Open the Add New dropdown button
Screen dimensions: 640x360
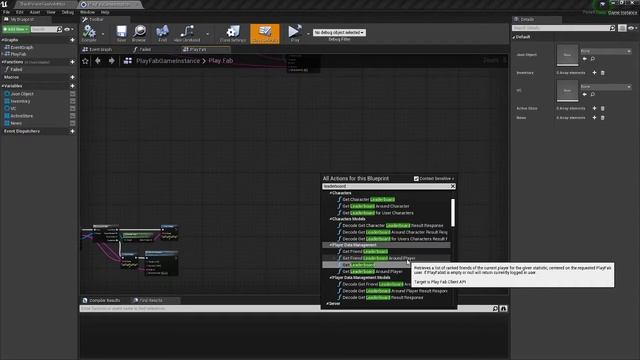(16, 29)
